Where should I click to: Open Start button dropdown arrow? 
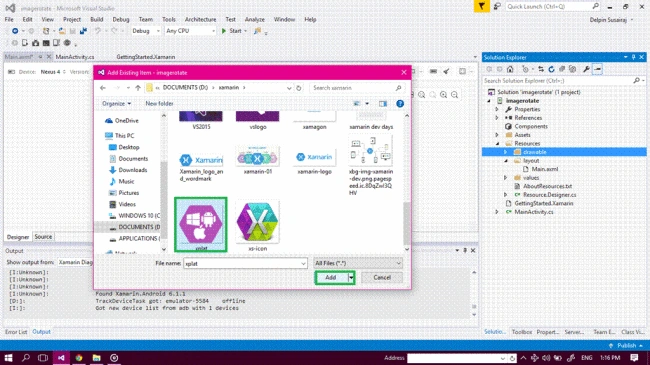(x=245, y=31)
